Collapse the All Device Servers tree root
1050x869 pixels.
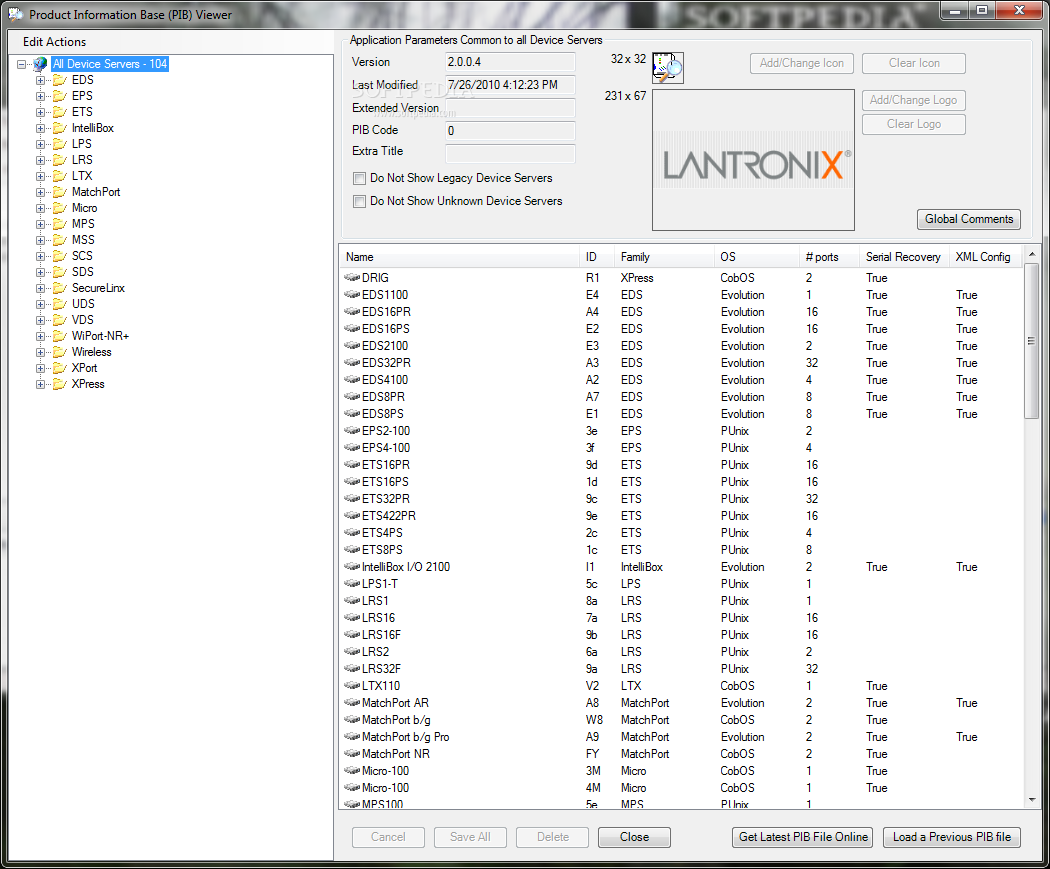coord(21,64)
